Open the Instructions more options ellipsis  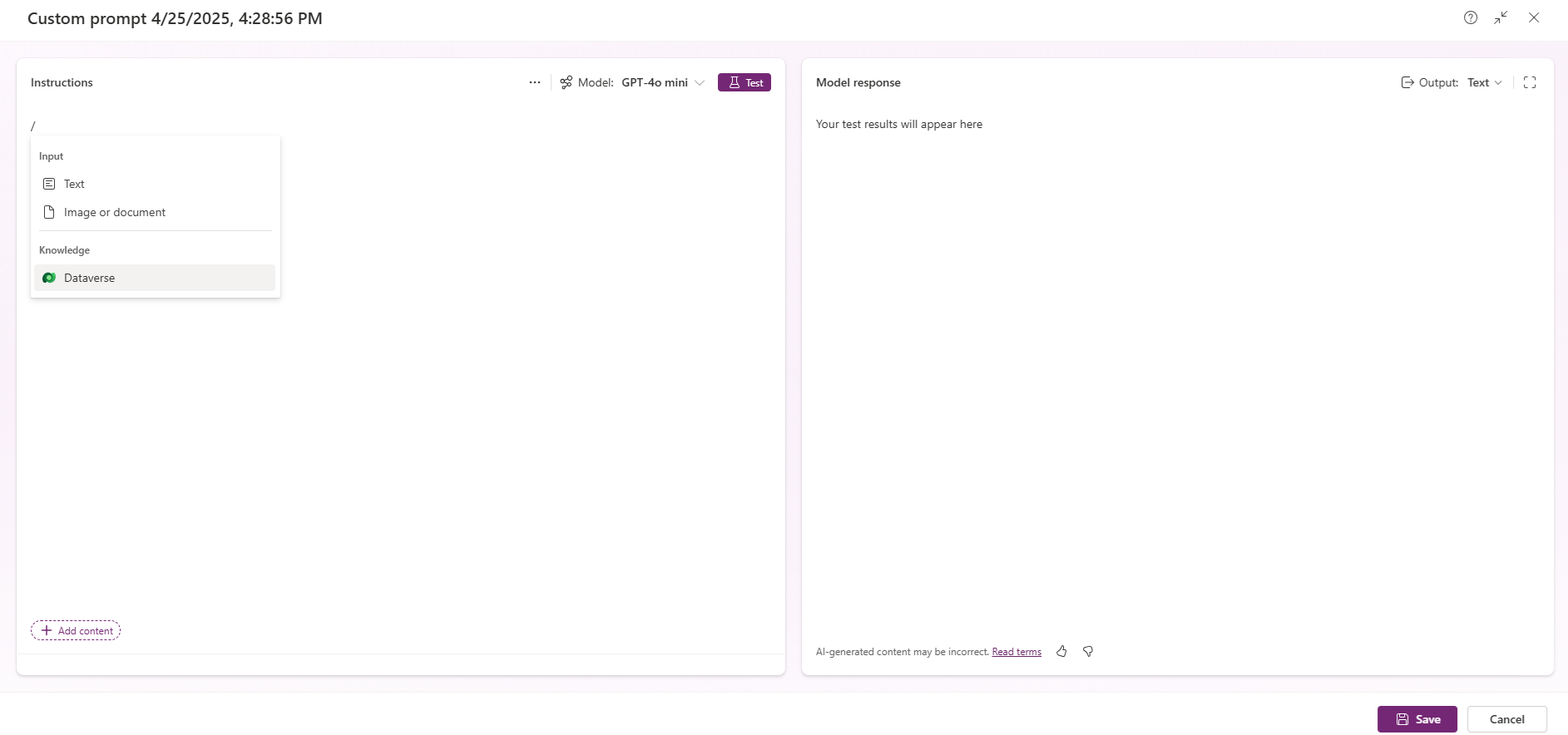pos(535,82)
